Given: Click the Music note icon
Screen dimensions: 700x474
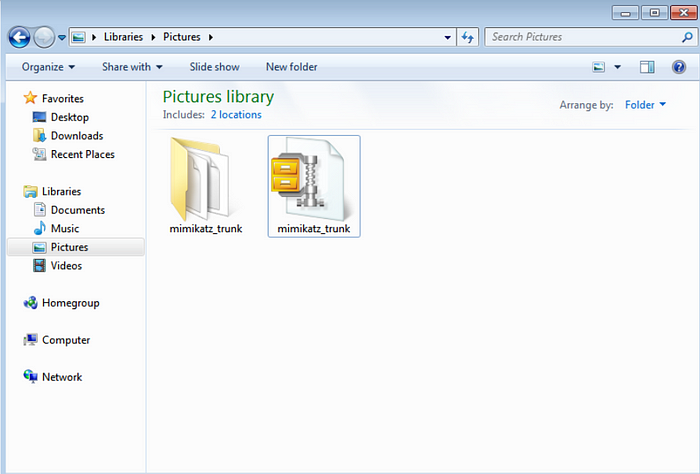Looking at the screenshot, I should click(39, 228).
